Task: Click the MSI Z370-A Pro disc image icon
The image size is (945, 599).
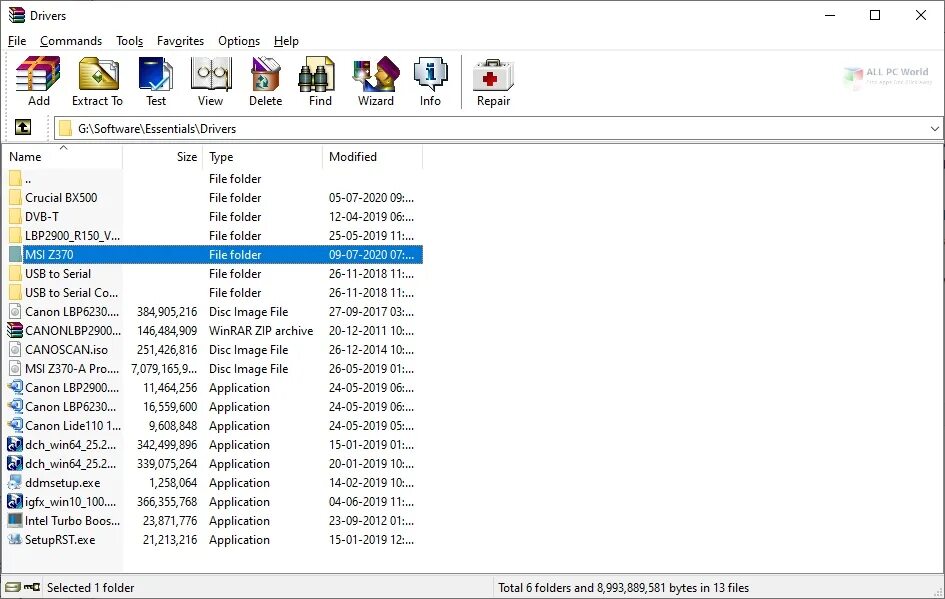Action: [x=15, y=368]
